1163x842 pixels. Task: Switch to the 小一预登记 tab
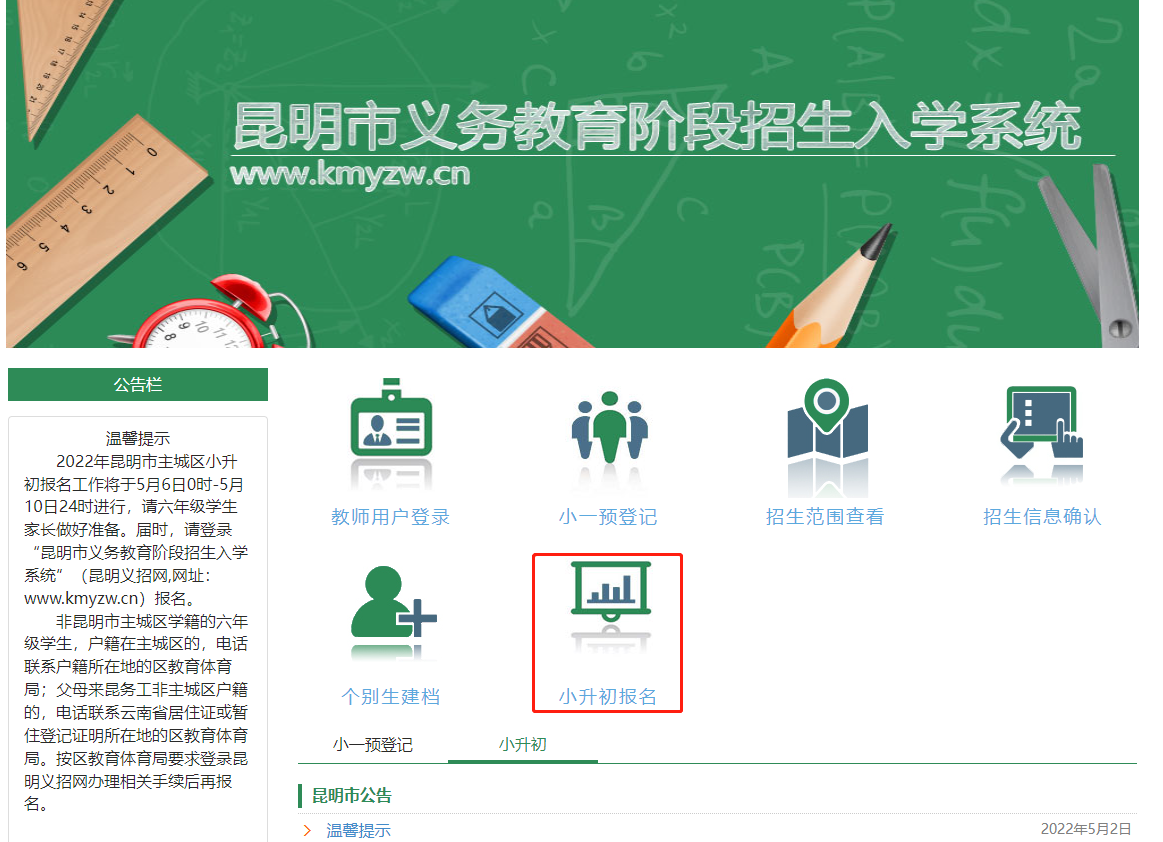tap(374, 745)
